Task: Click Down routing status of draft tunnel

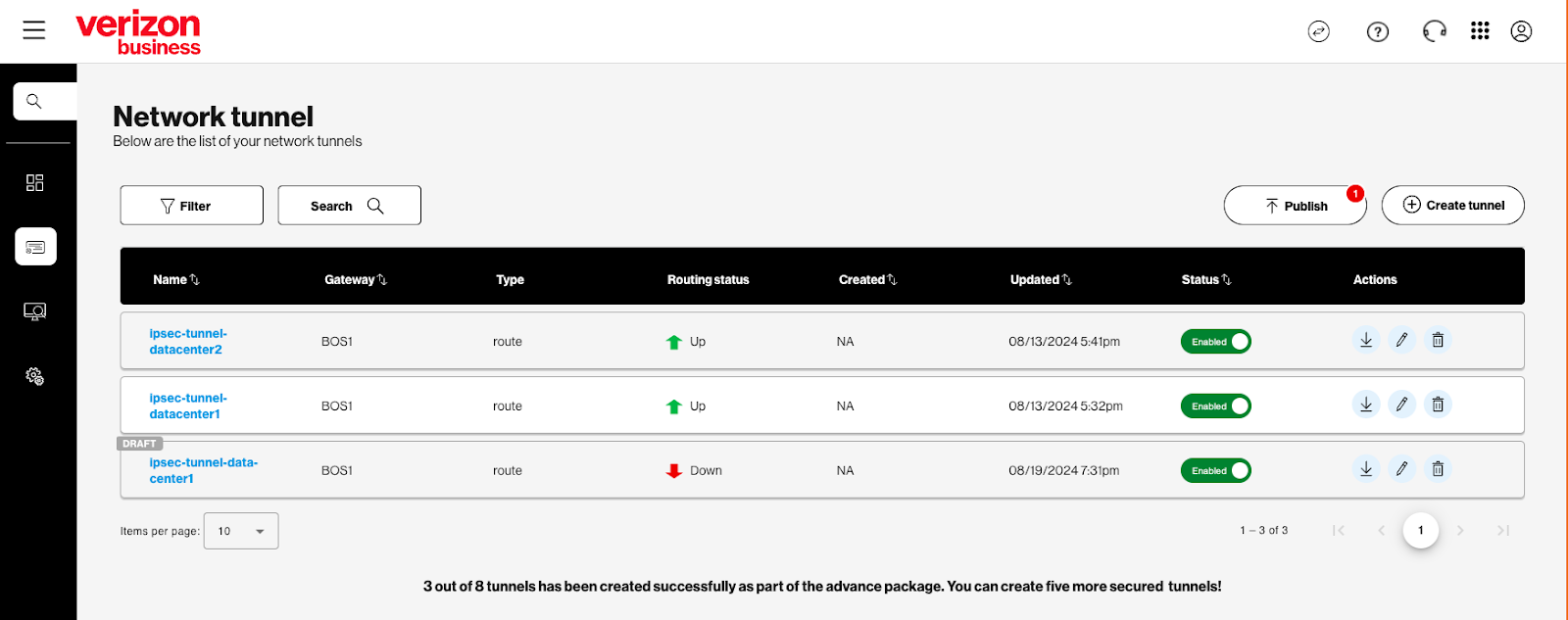Action: pyautogui.click(x=694, y=471)
